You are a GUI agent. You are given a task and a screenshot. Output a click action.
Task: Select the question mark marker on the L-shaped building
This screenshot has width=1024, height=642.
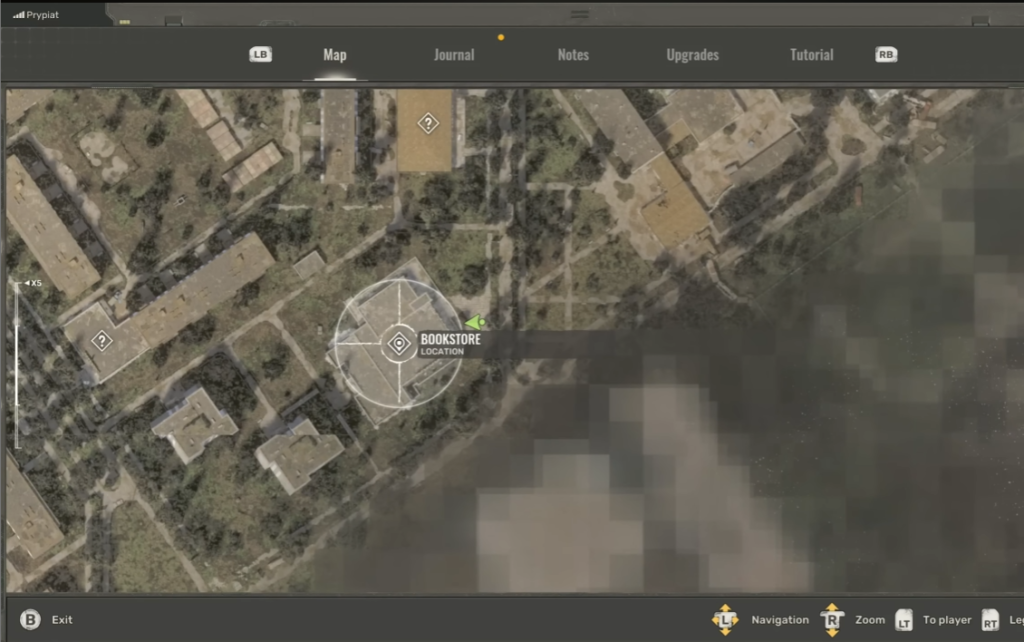click(102, 341)
